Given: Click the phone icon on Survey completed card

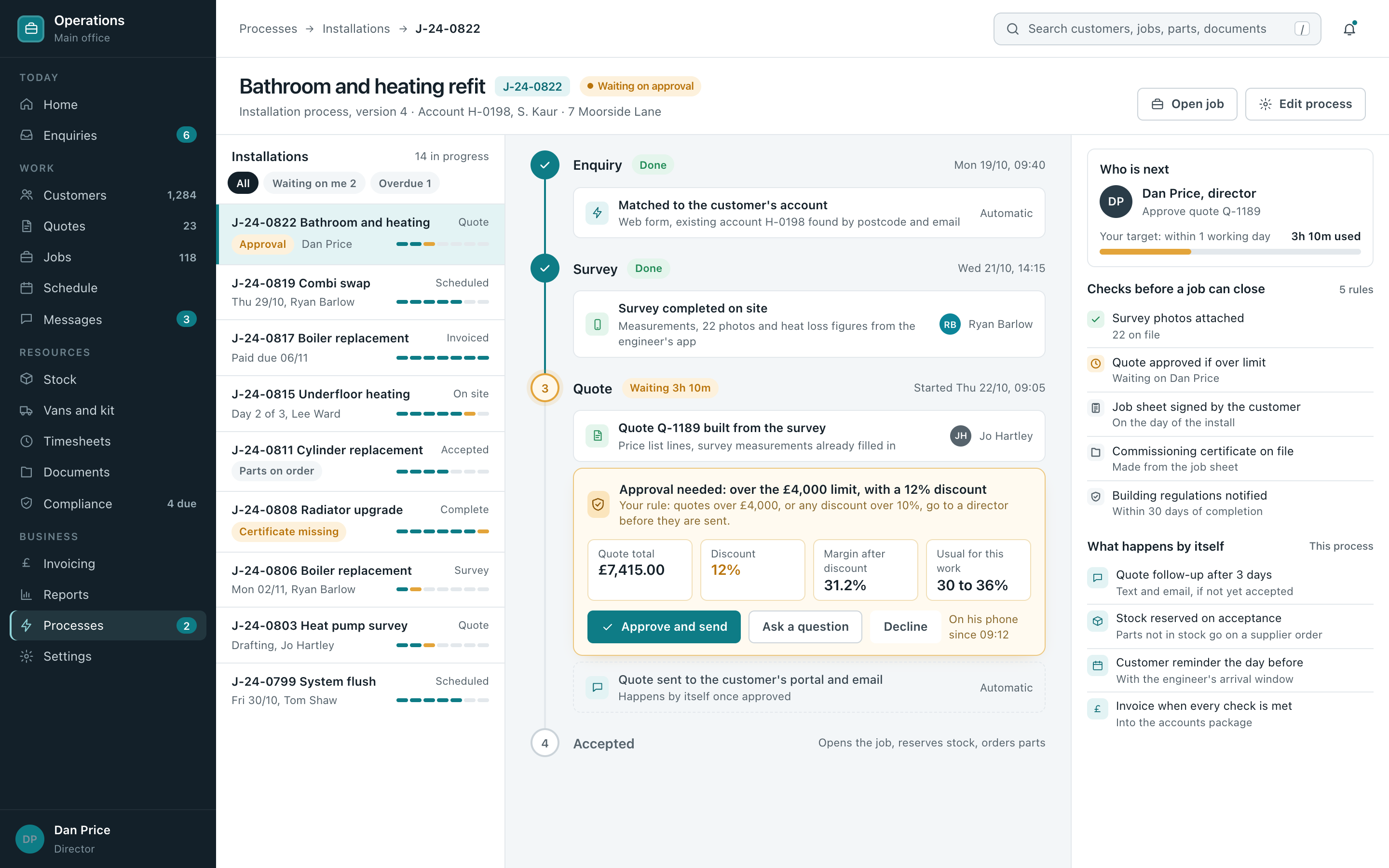Looking at the screenshot, I should [597, 325].
